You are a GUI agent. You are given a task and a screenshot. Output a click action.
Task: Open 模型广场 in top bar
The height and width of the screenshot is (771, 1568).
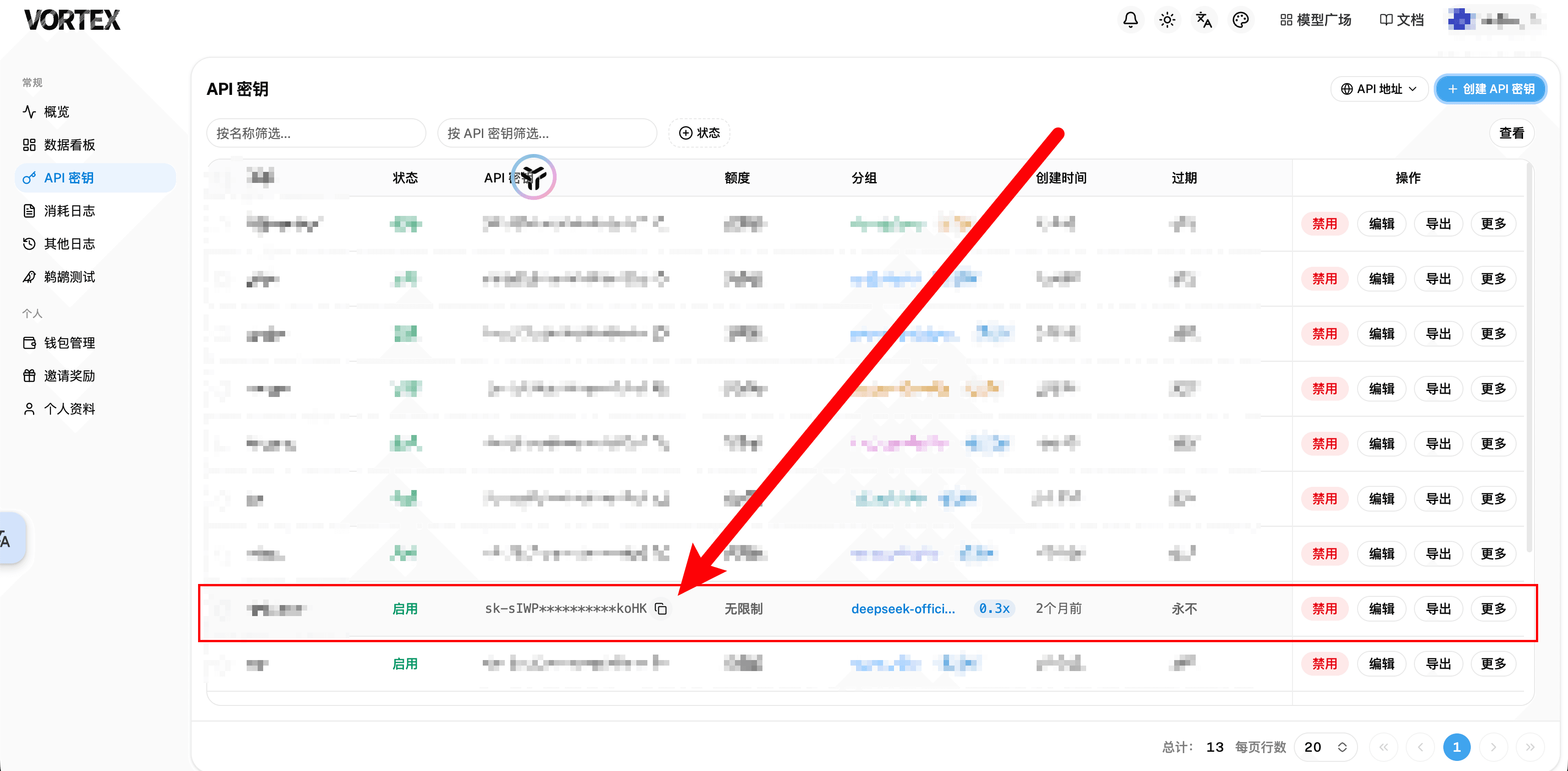point(1315,20)
